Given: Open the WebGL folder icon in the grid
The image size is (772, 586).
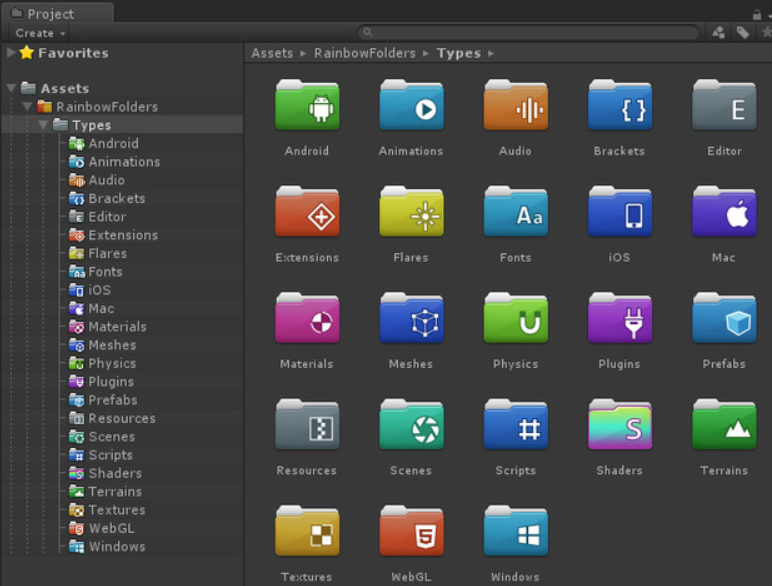Looking at the screenshot, I should (x=411, y=530).
